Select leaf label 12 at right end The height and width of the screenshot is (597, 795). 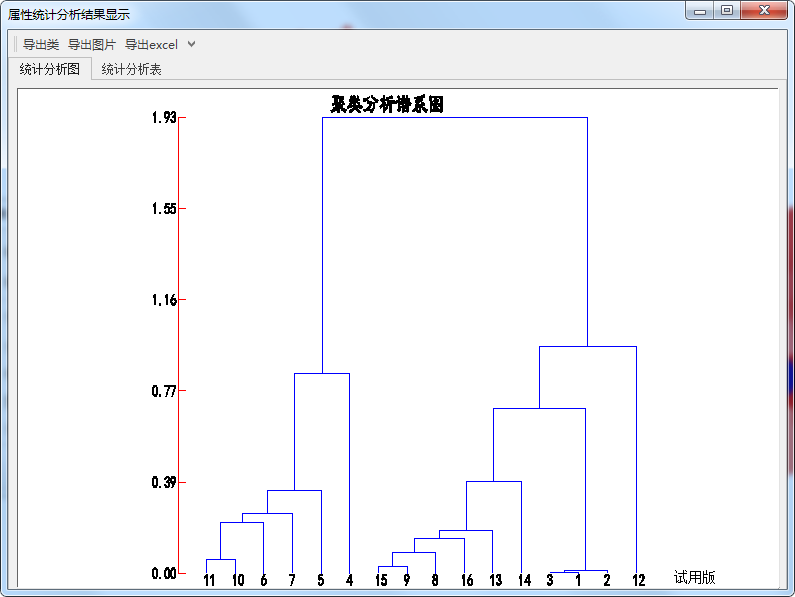(x=639, y=580)
